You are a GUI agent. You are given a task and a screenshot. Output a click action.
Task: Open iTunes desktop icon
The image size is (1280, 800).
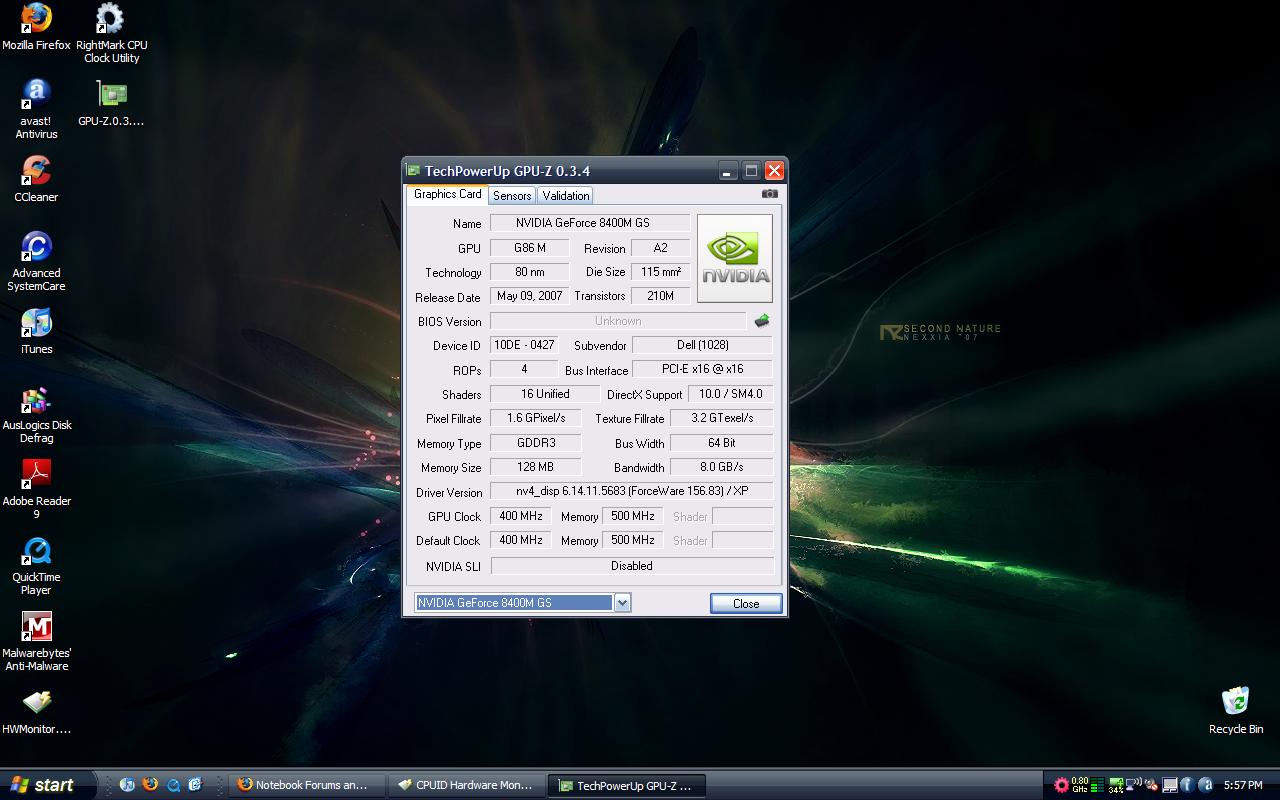(x=36, y=331)
